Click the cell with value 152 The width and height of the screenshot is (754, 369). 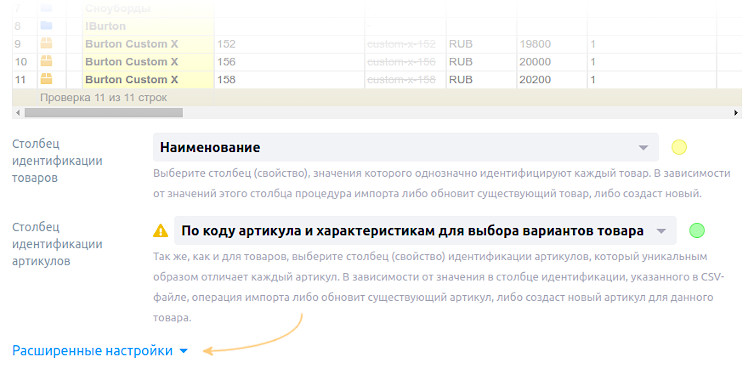(289, 44)
